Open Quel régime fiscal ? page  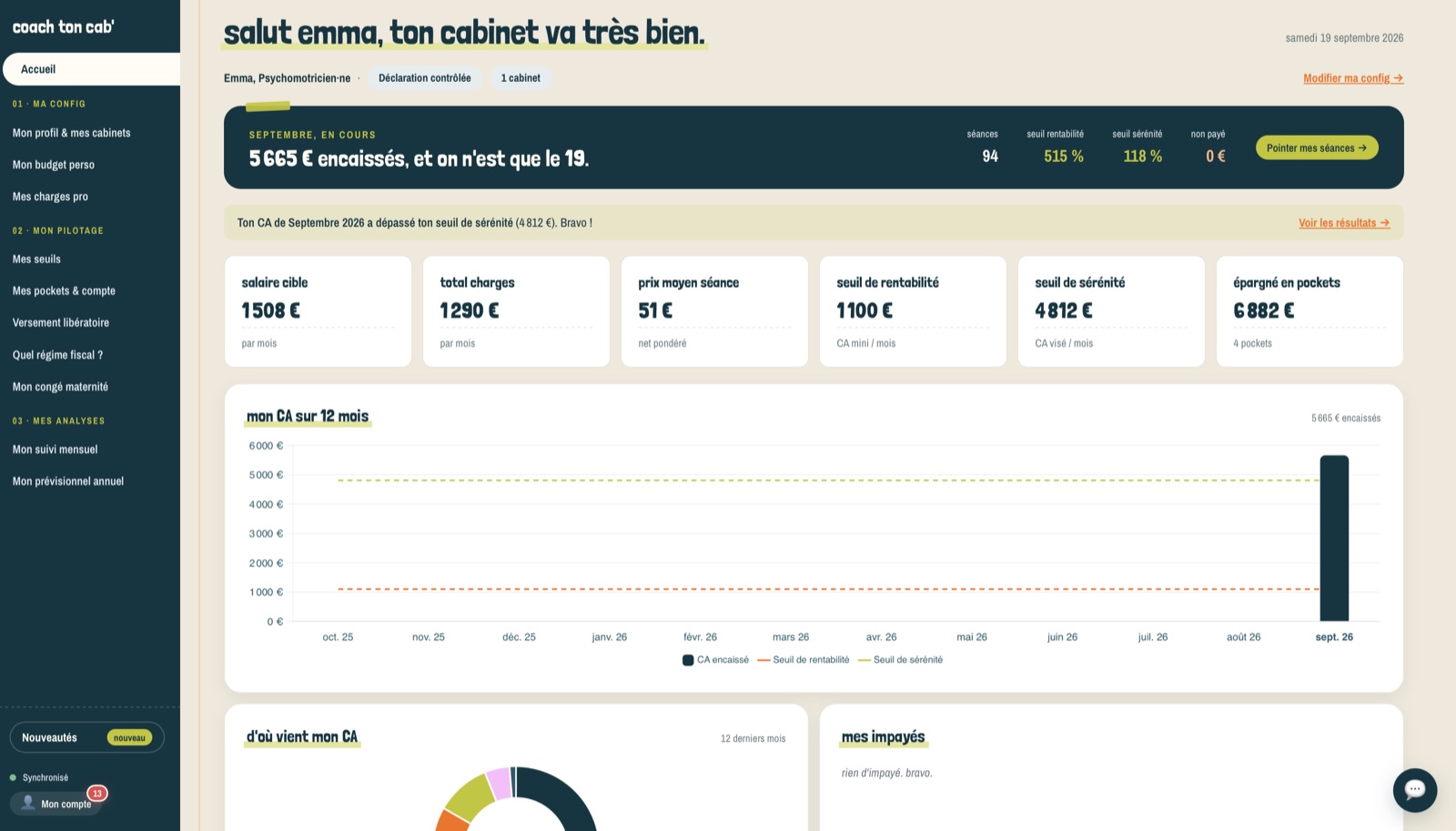click(57, 355)
